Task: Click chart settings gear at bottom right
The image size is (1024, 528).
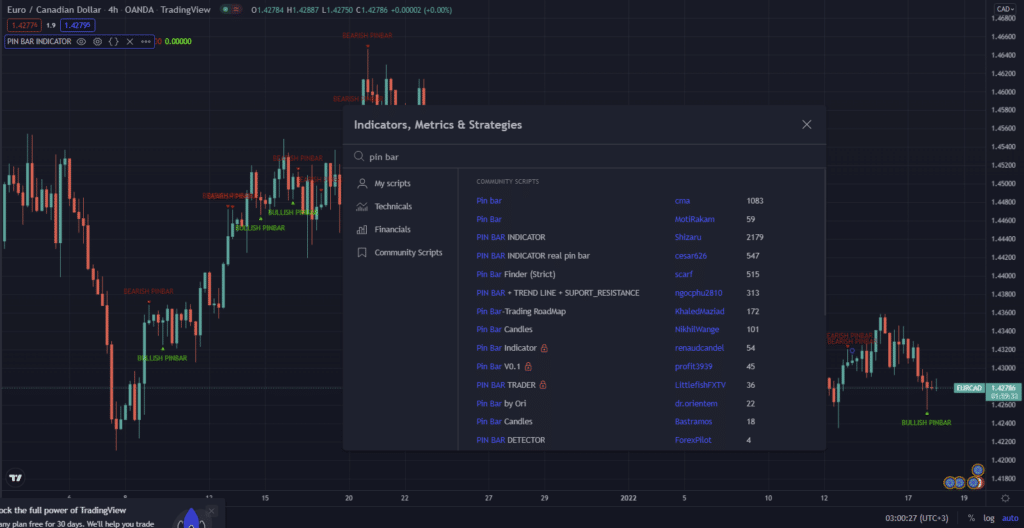Action: click(1005, 497)
